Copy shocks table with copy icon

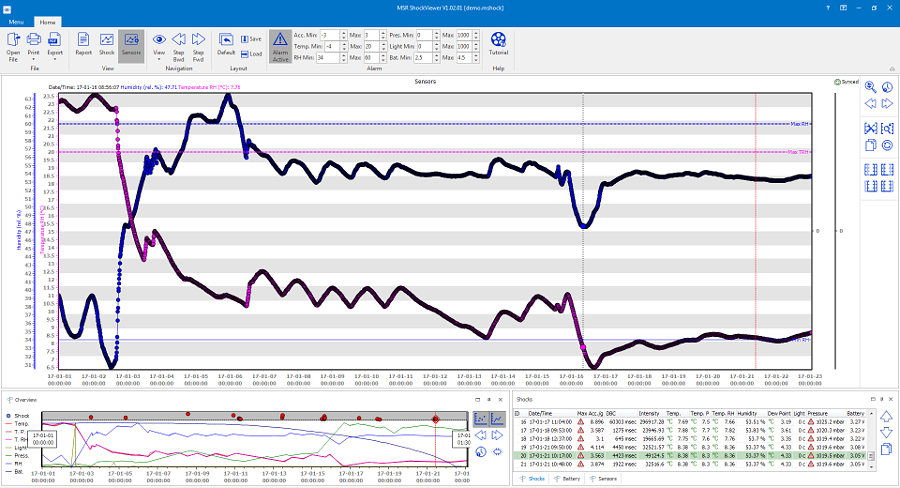(x=887, y=448)
